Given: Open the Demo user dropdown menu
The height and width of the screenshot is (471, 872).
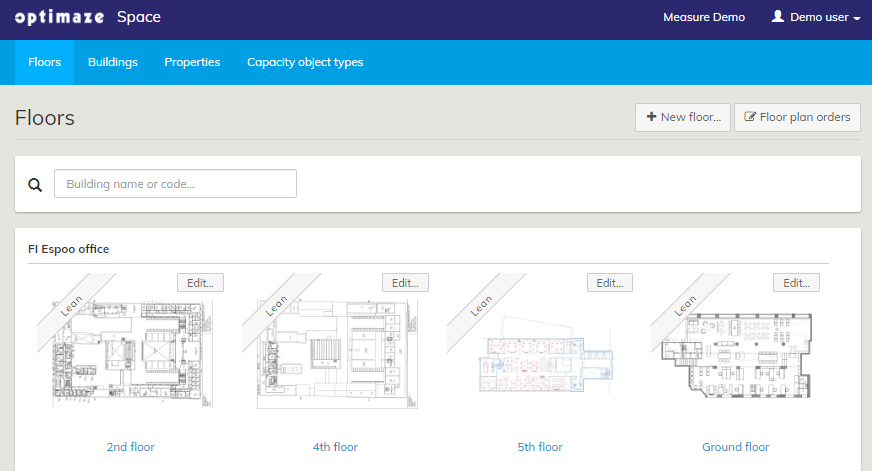Looking at the screenshot, I should click(815, 17).
